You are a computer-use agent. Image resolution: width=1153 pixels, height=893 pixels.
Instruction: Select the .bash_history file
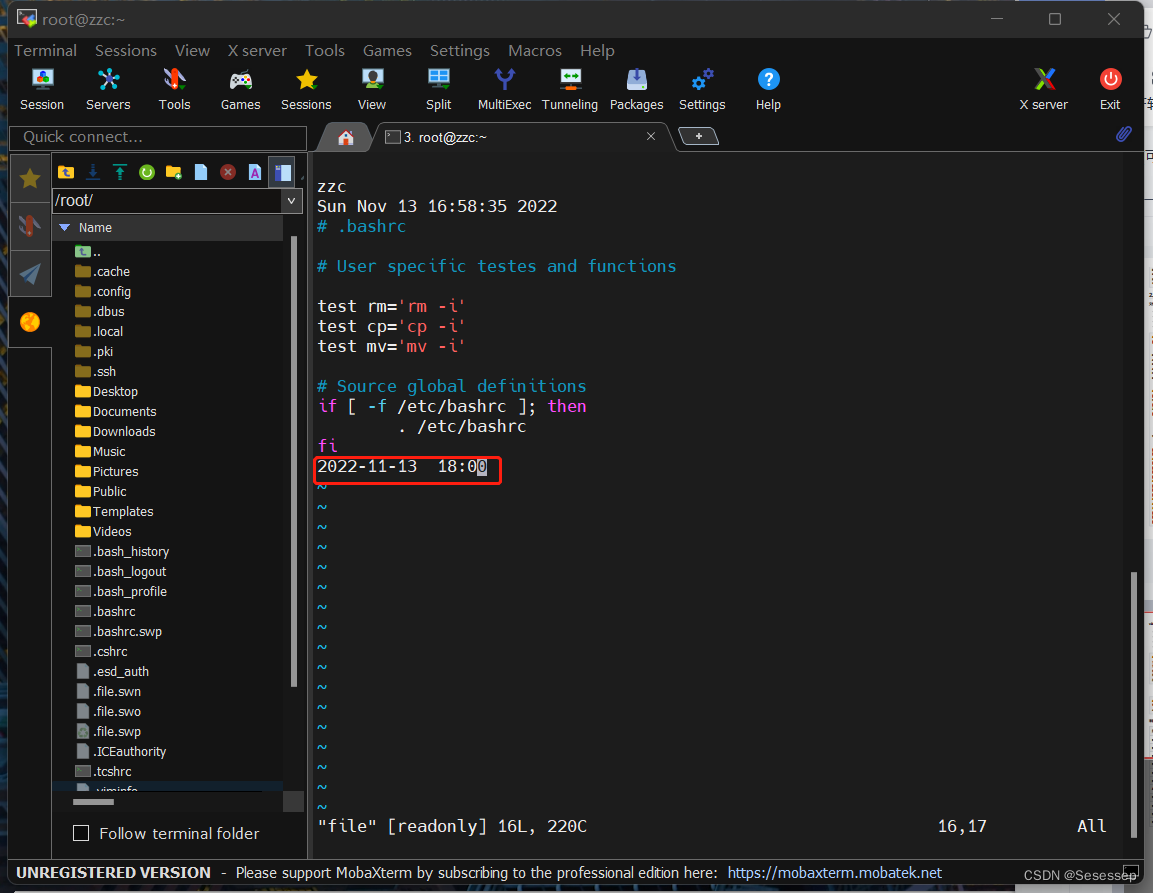122,551
